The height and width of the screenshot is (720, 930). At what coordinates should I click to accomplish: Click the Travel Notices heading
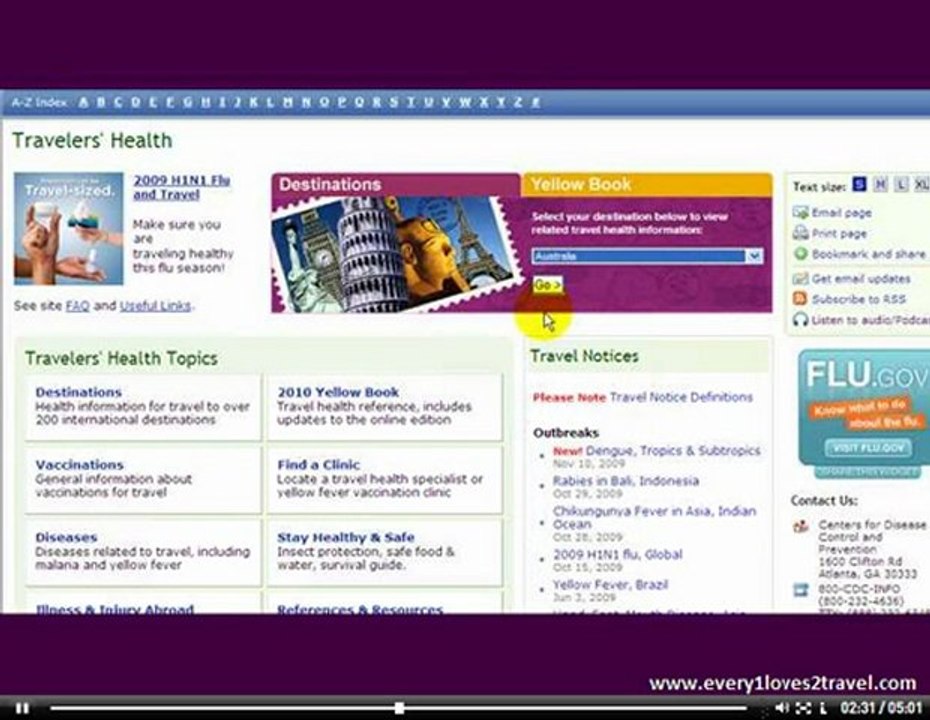click(x=584, y=356)
